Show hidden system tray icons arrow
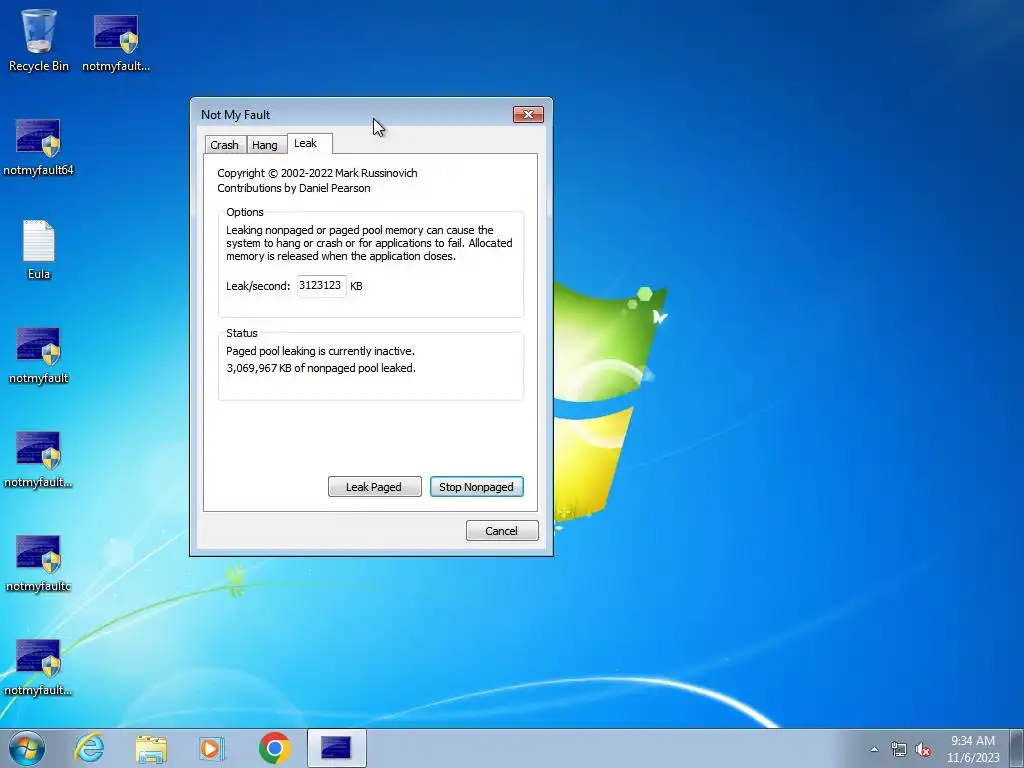The height and width of the screenshot is (768, 1024). (x=874, y=750)
